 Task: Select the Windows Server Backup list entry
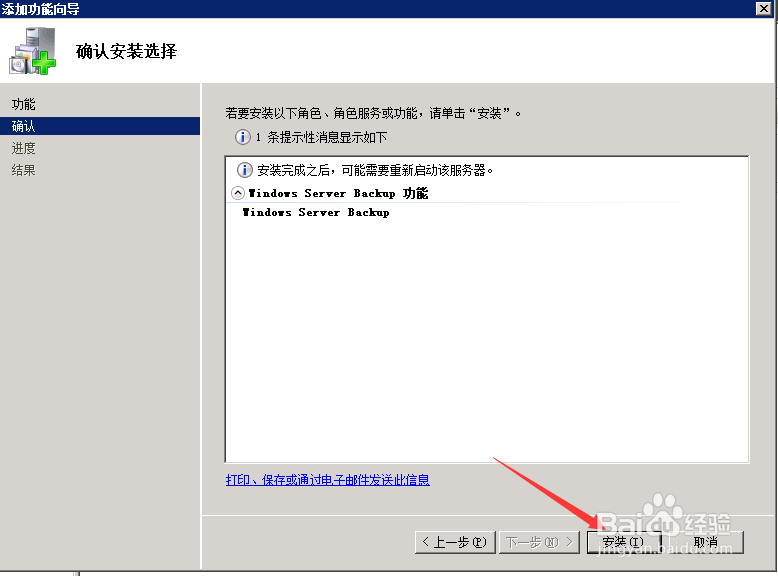coord(316,212)
